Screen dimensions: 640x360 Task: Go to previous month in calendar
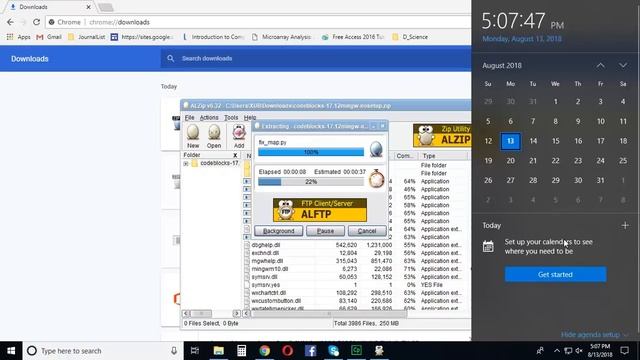600,65
